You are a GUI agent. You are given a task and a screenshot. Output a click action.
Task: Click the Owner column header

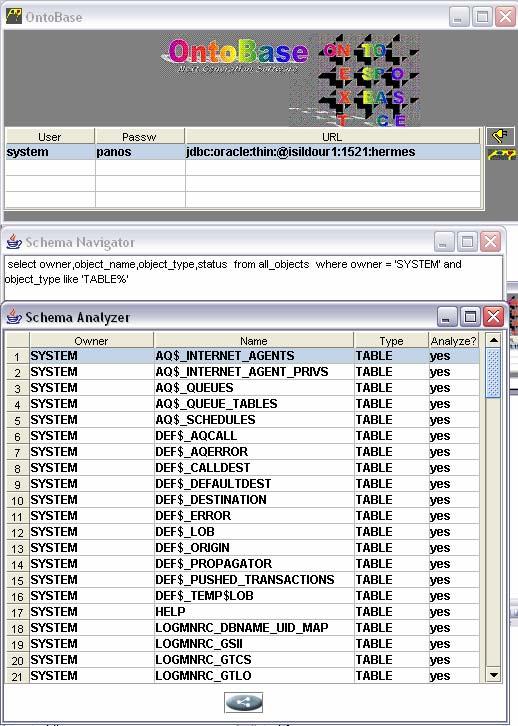click(91, 341)
